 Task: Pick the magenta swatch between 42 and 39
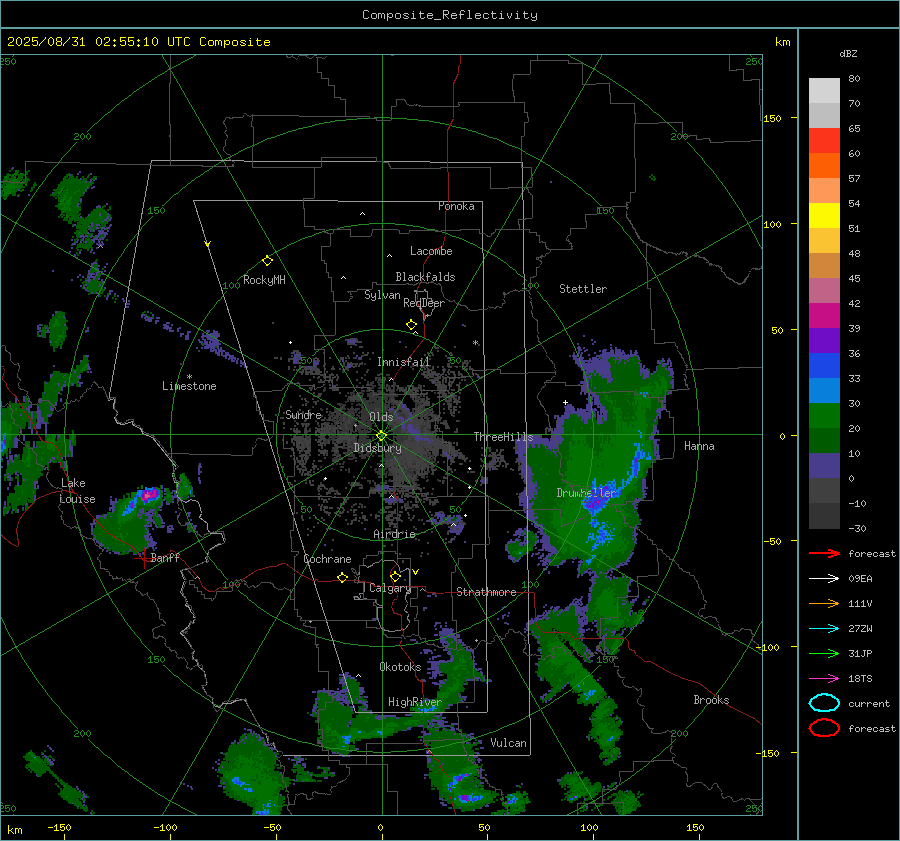coord(824,315)
